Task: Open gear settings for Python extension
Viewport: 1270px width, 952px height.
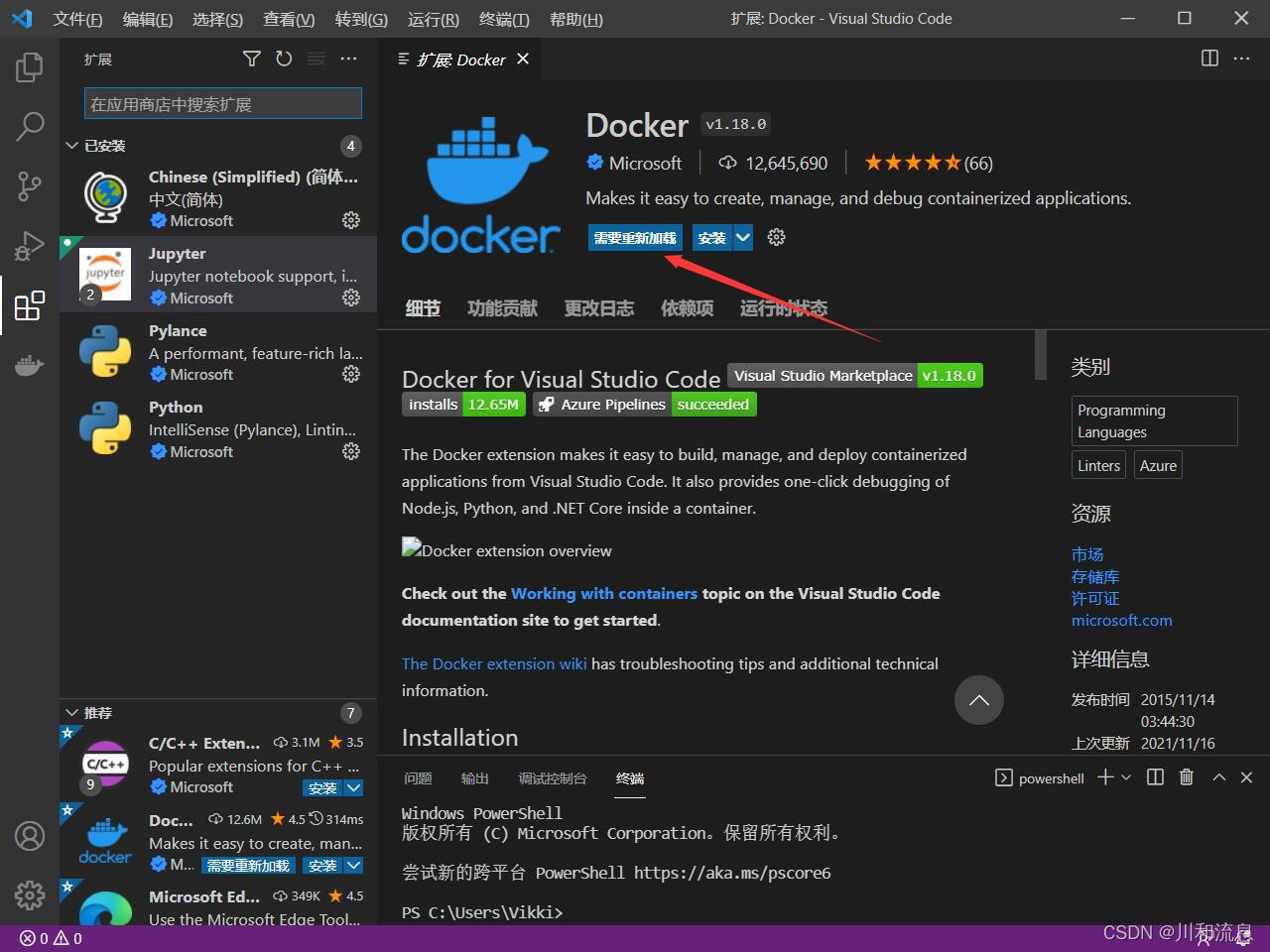Action: tap(351, 451)
